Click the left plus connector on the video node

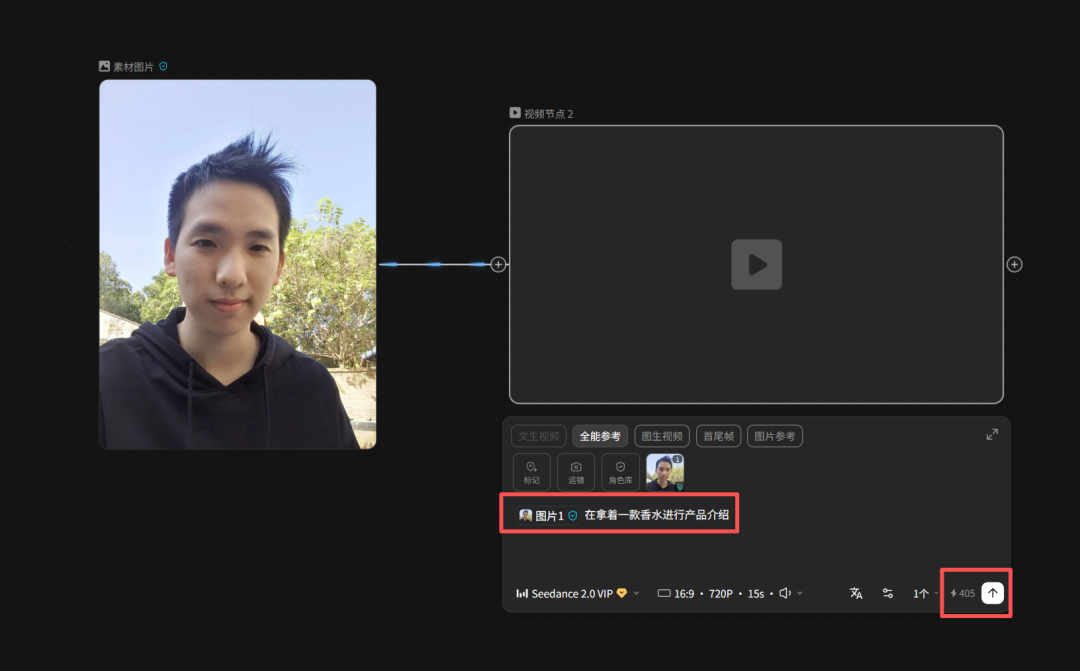point(498,265)
